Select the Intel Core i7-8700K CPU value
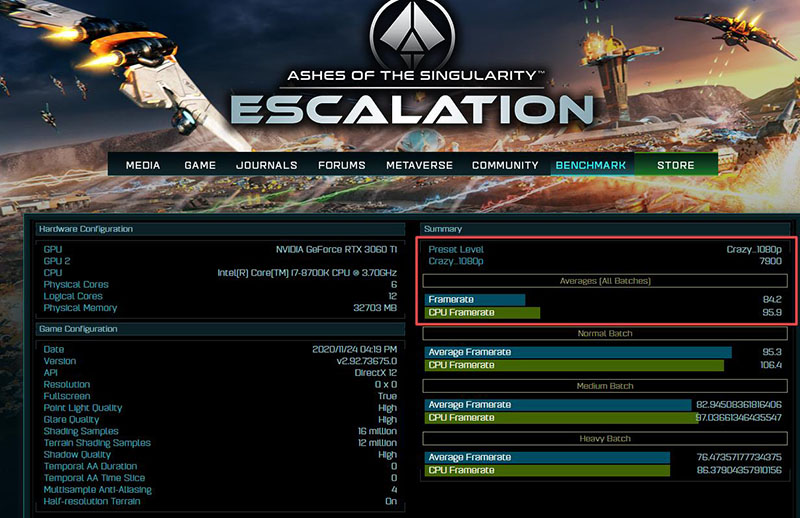800x518 pixels. [x=307, y=273]
